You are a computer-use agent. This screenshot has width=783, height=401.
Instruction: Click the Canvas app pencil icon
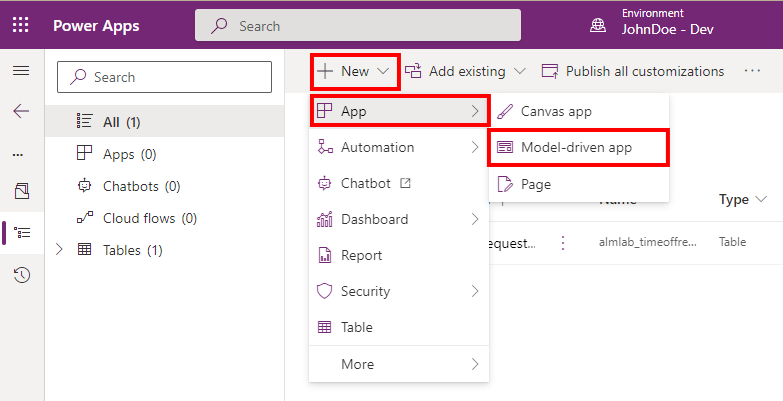pos(505,111)
